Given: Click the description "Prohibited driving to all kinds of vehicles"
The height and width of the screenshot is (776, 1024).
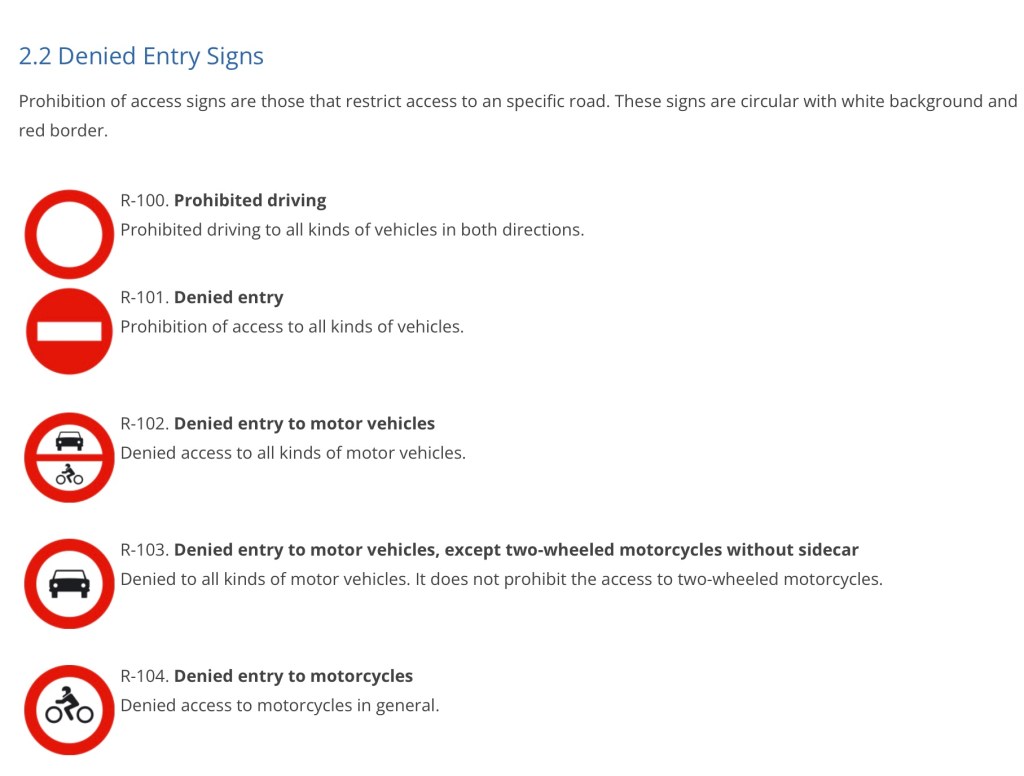Looking at the screenshot, I should coord(352,229).
